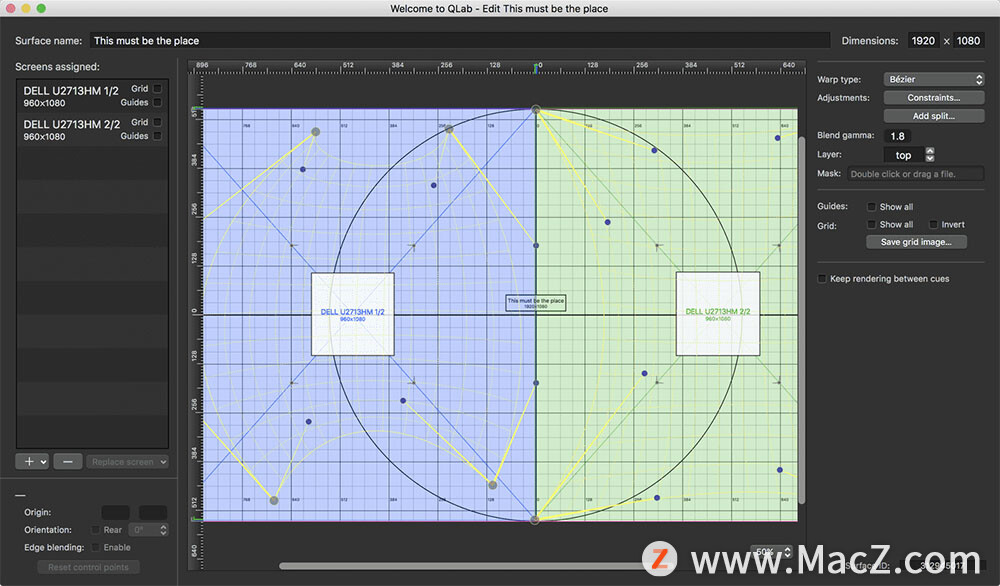Viewport: 1000px width, 586px height.
Task: Click the canvas vertical scrollbar
Action: point(802,319)
